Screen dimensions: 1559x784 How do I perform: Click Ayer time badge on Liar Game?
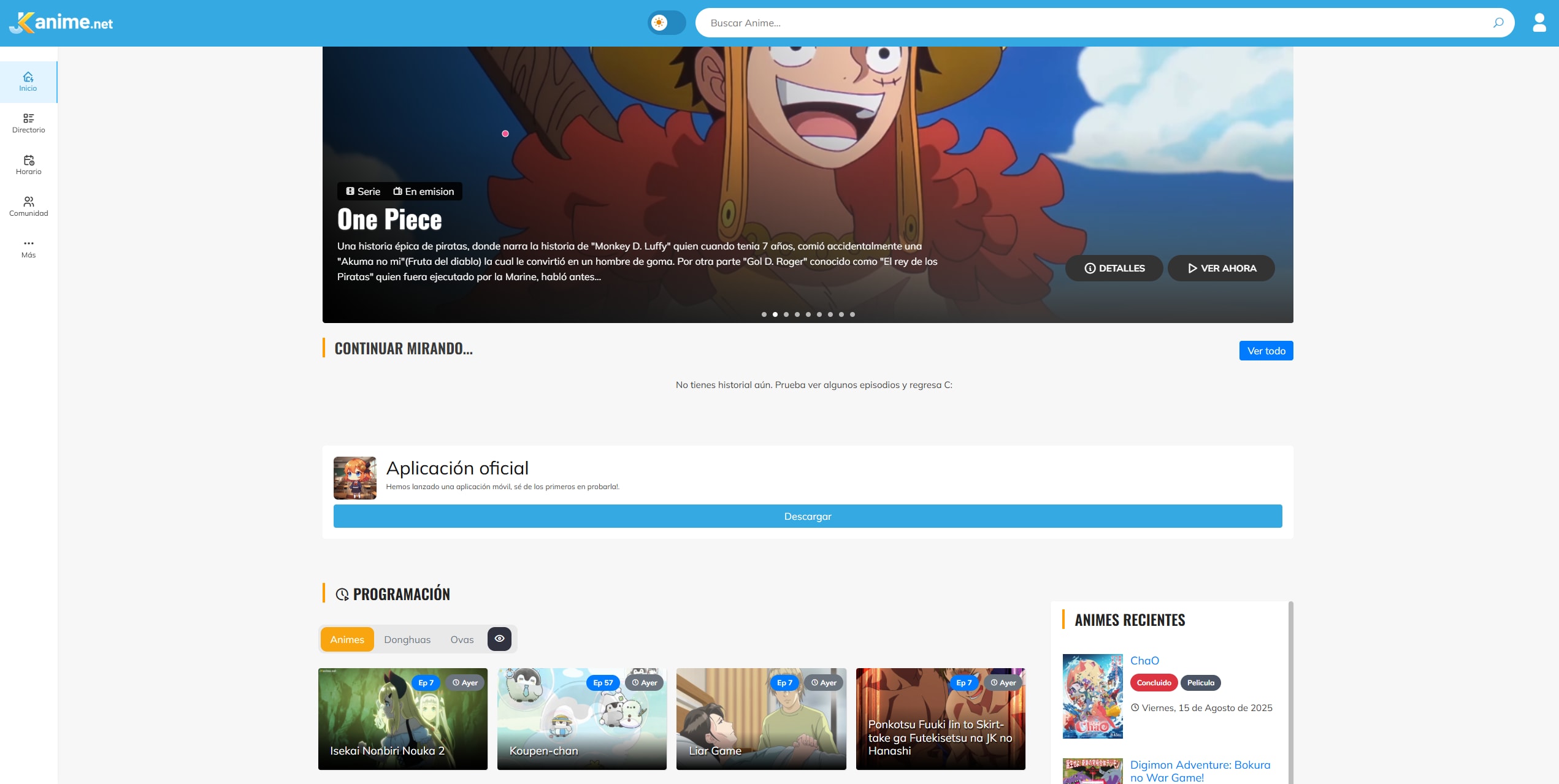coord(824,683)
